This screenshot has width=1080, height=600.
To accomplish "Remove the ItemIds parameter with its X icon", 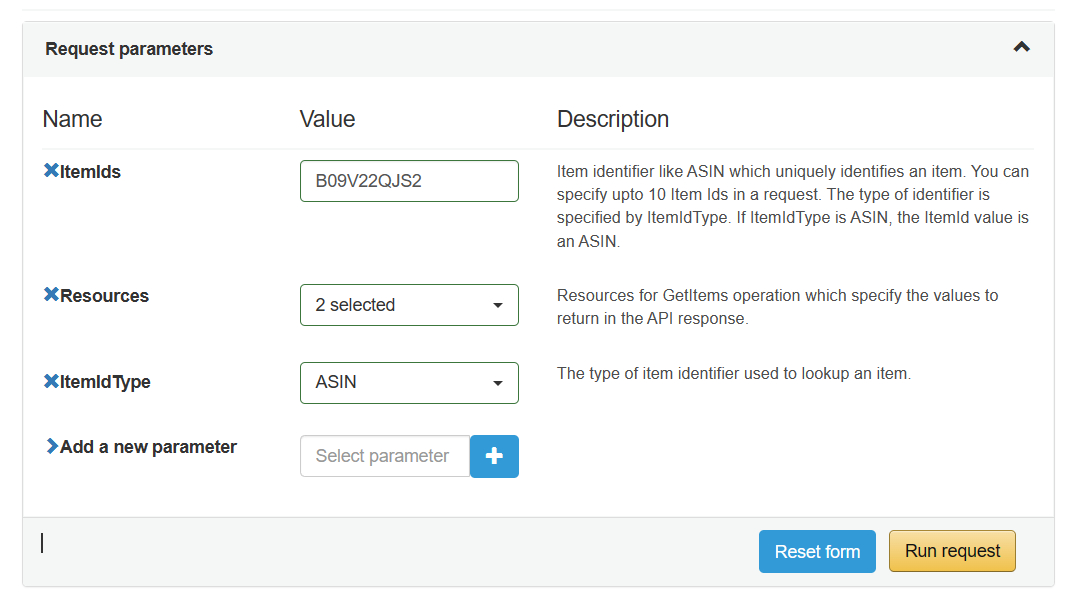I will 51,172.
